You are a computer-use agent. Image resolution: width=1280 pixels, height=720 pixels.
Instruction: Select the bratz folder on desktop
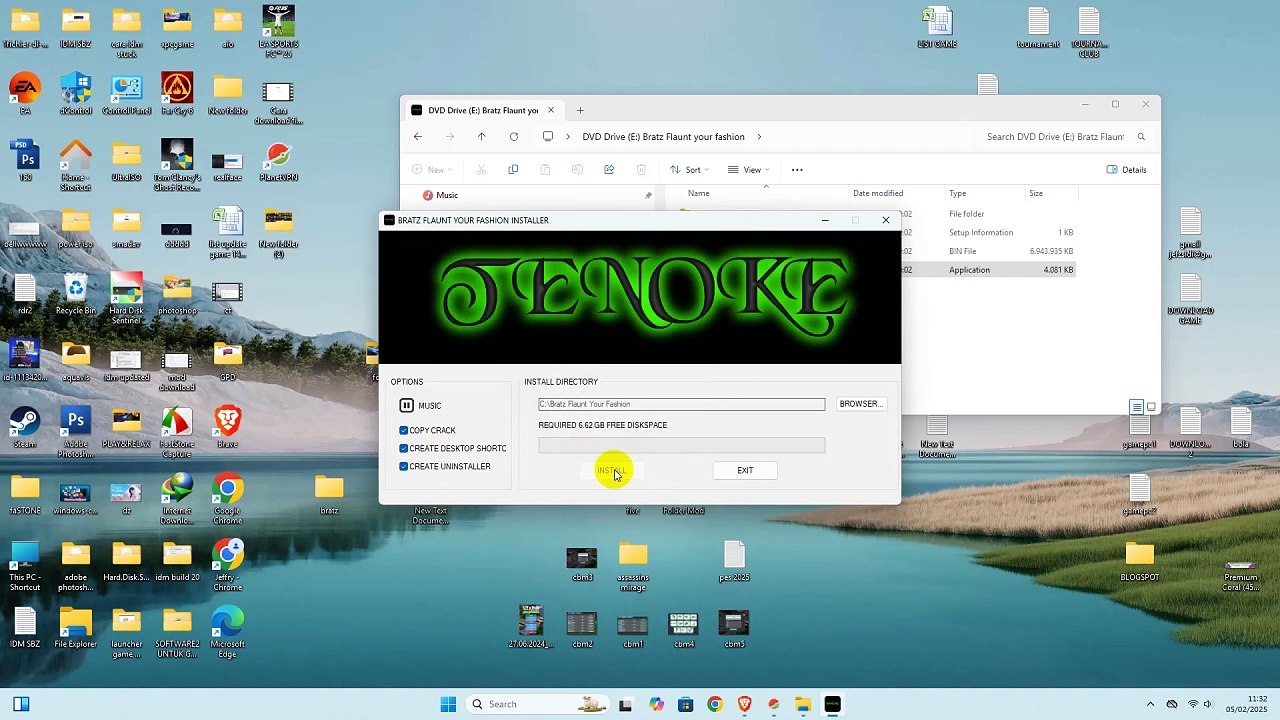coord(329,494)
